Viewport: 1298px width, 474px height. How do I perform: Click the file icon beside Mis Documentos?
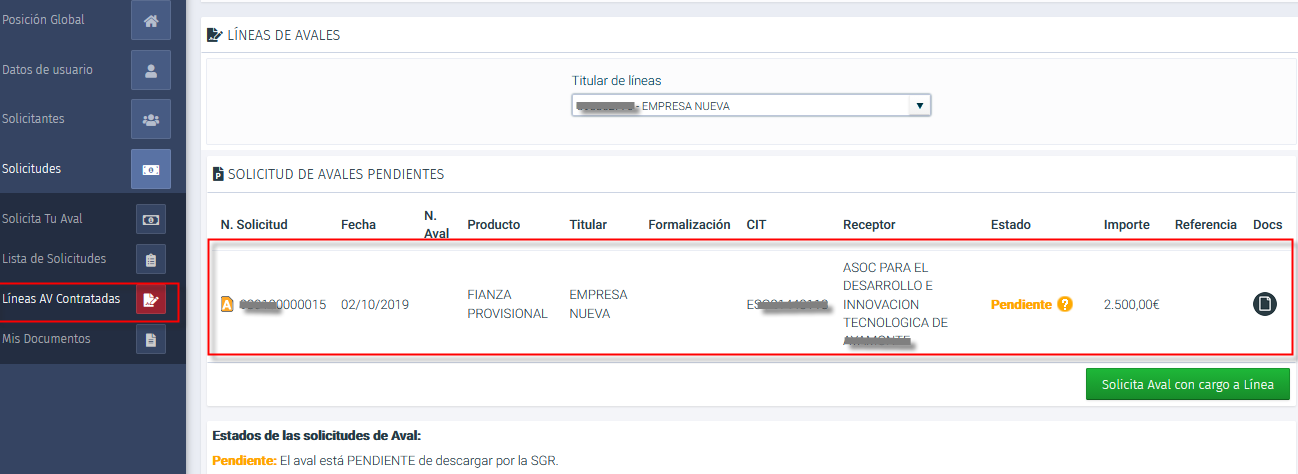(150, 340)
